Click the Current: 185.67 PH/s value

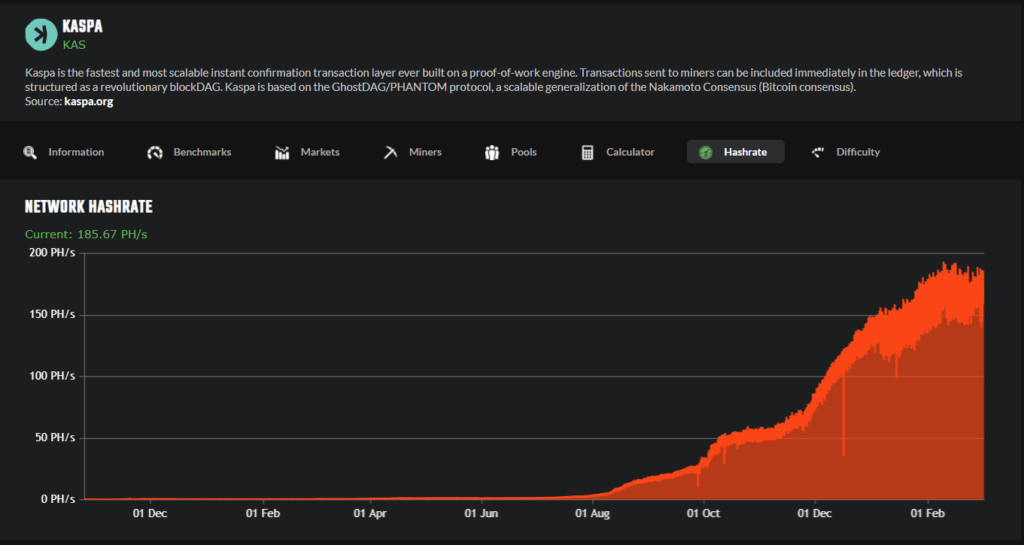86,234
